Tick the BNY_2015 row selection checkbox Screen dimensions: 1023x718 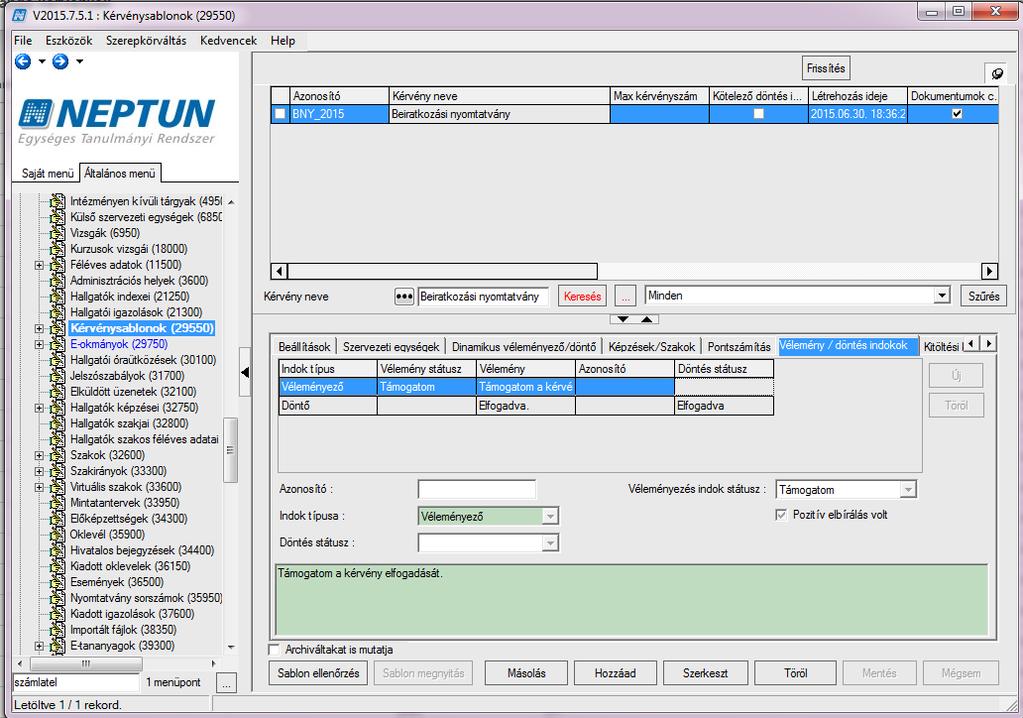point(280,113)
